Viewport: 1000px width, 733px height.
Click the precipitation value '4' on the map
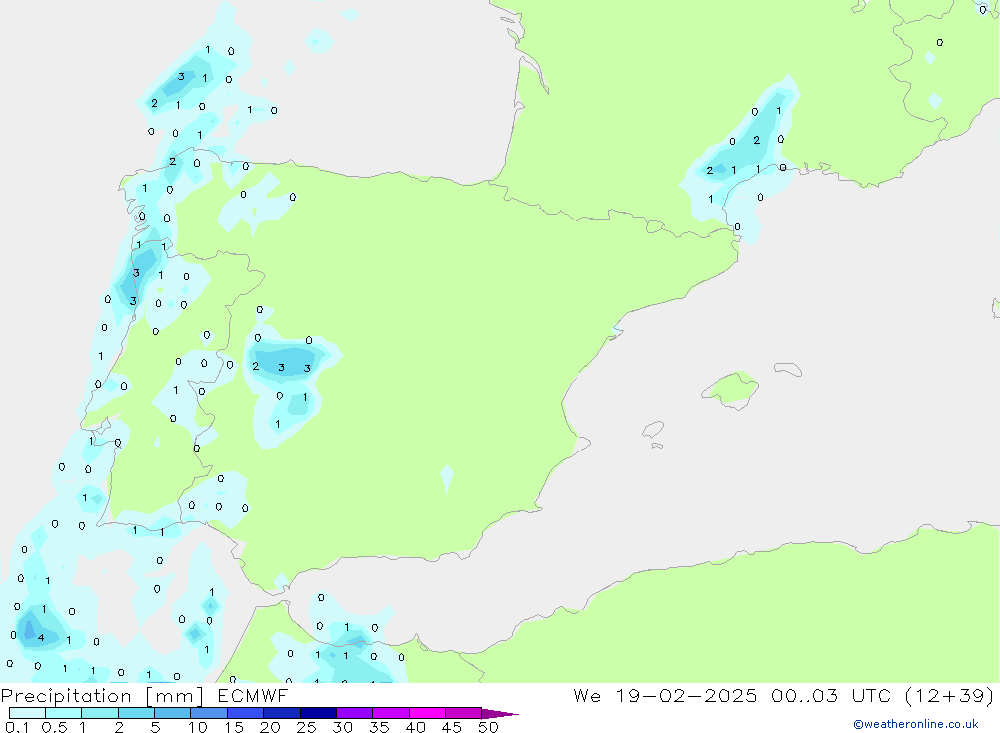[41, 637]
